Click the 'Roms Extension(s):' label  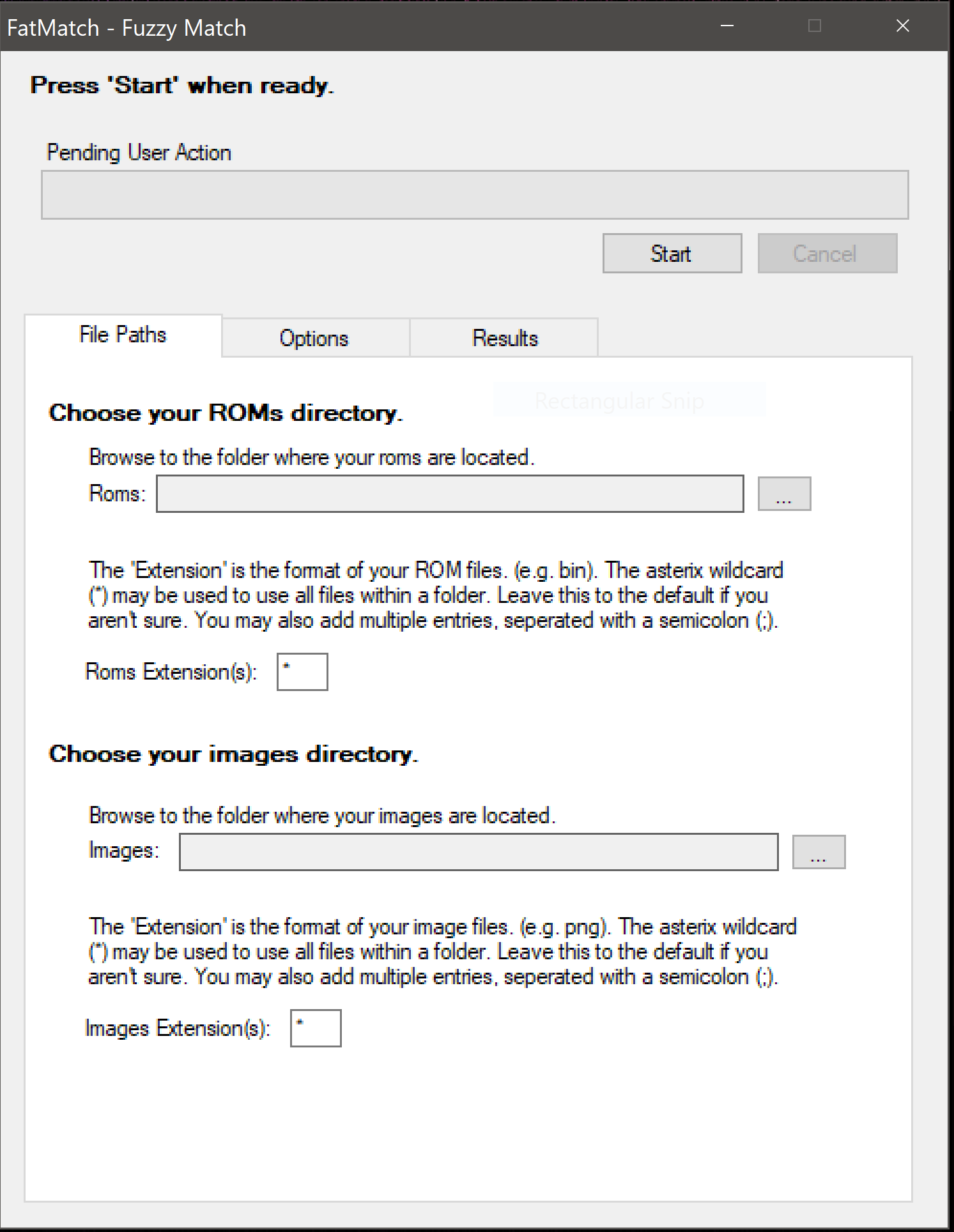171,672
